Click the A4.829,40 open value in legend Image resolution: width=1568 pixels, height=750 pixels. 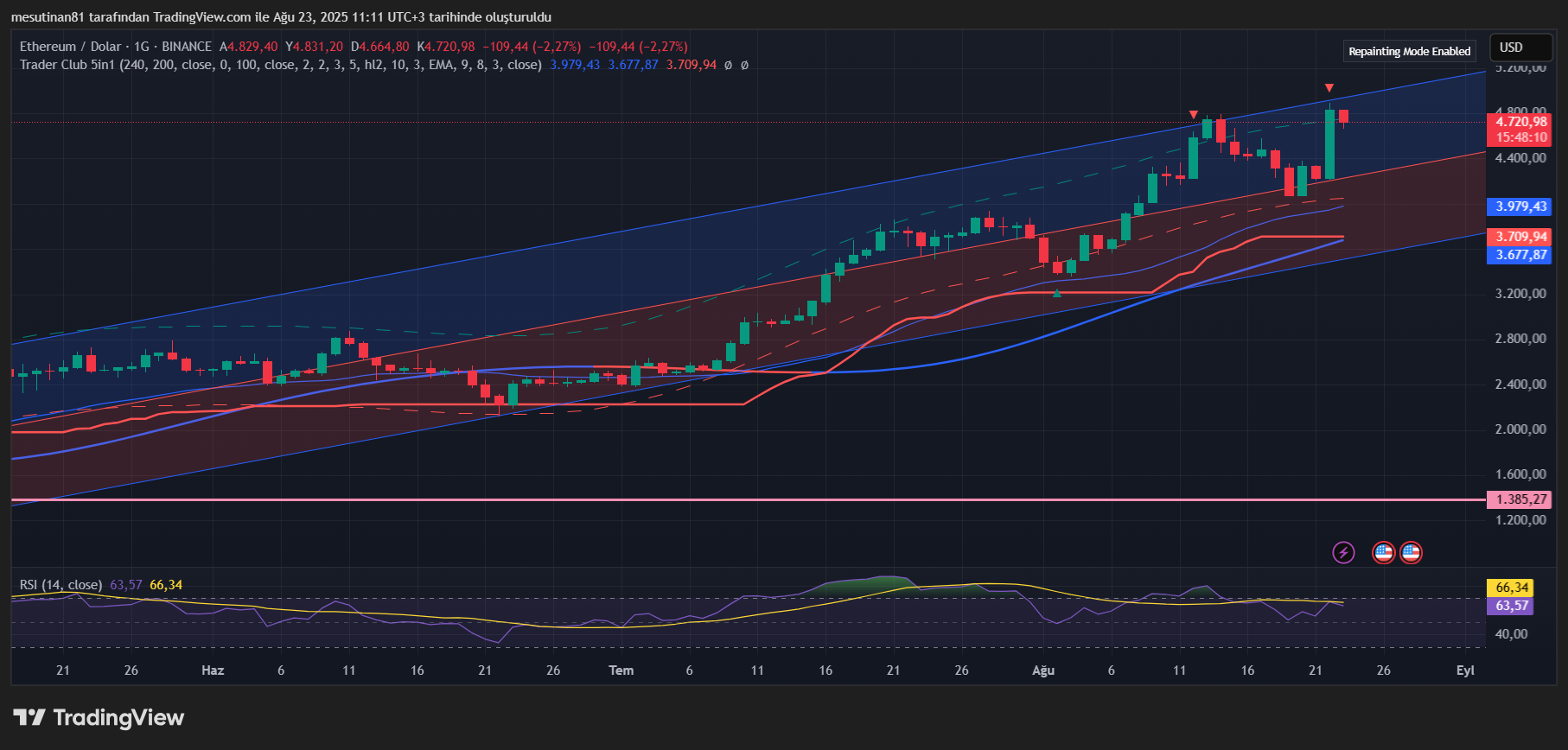point(249,47)
